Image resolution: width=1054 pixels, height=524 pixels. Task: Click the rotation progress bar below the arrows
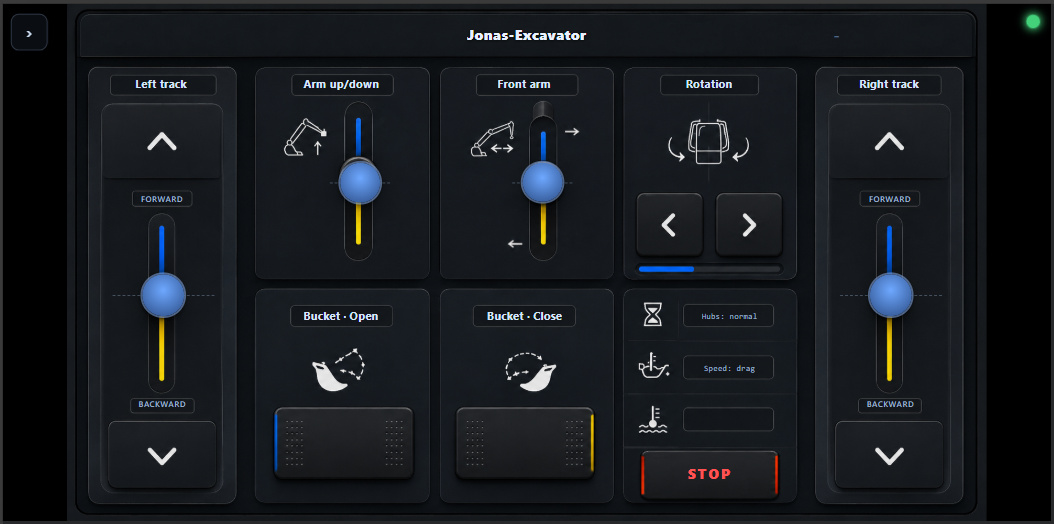coord(710,269)
